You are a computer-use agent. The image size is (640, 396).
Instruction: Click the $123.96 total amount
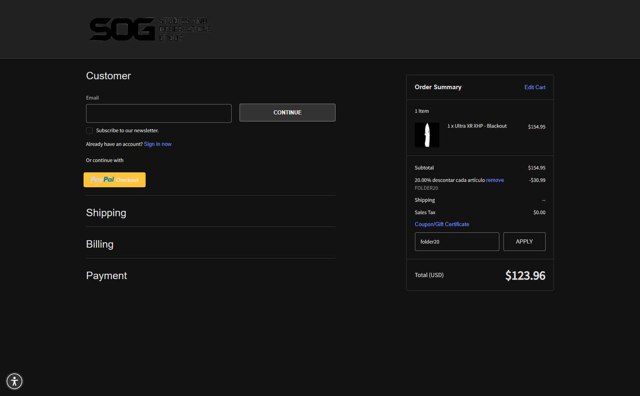pyautogui.click(x=525, y=276)
